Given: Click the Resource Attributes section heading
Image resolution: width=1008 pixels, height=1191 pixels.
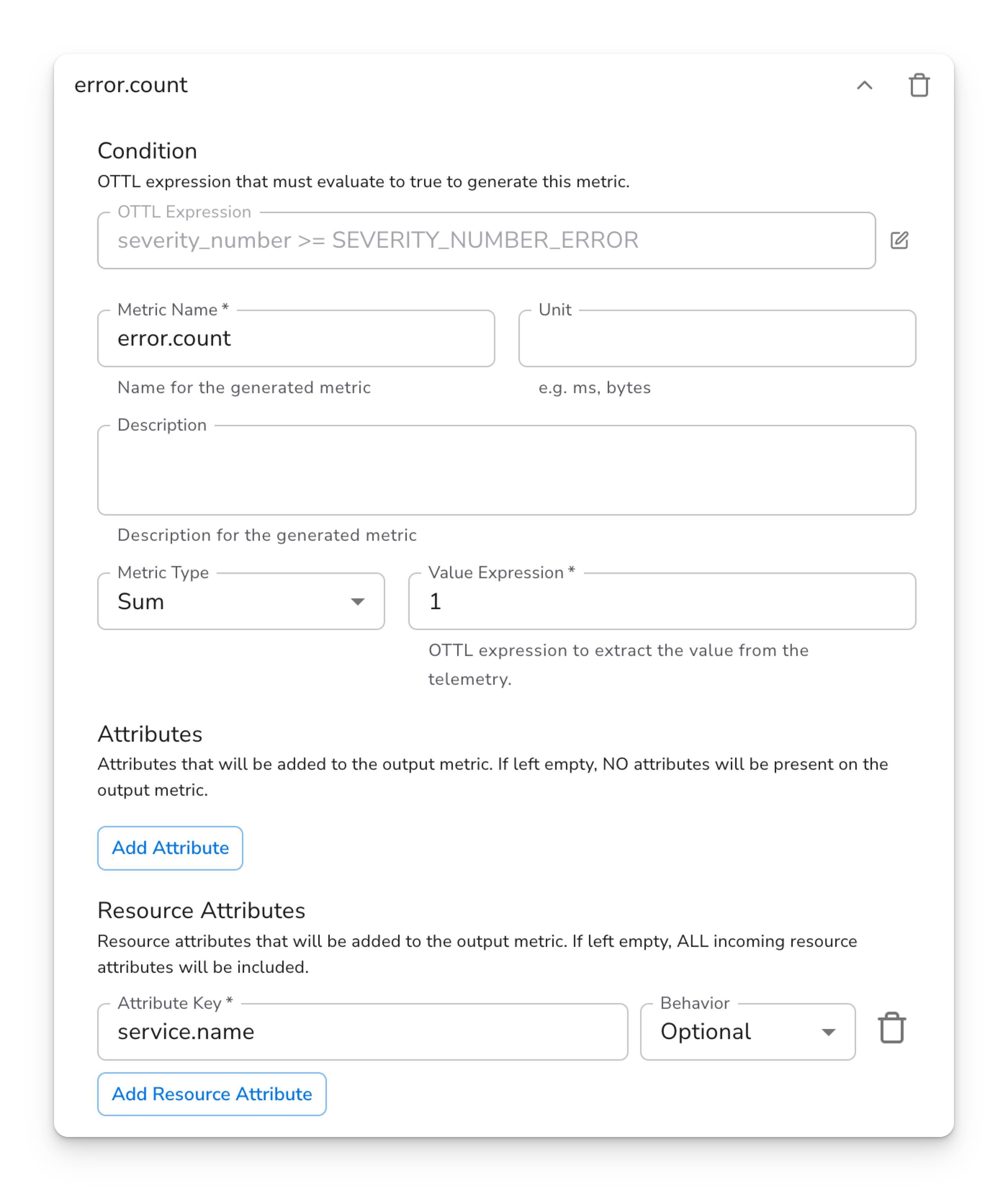Looking at the screenshot, I should tap(201, 911).
